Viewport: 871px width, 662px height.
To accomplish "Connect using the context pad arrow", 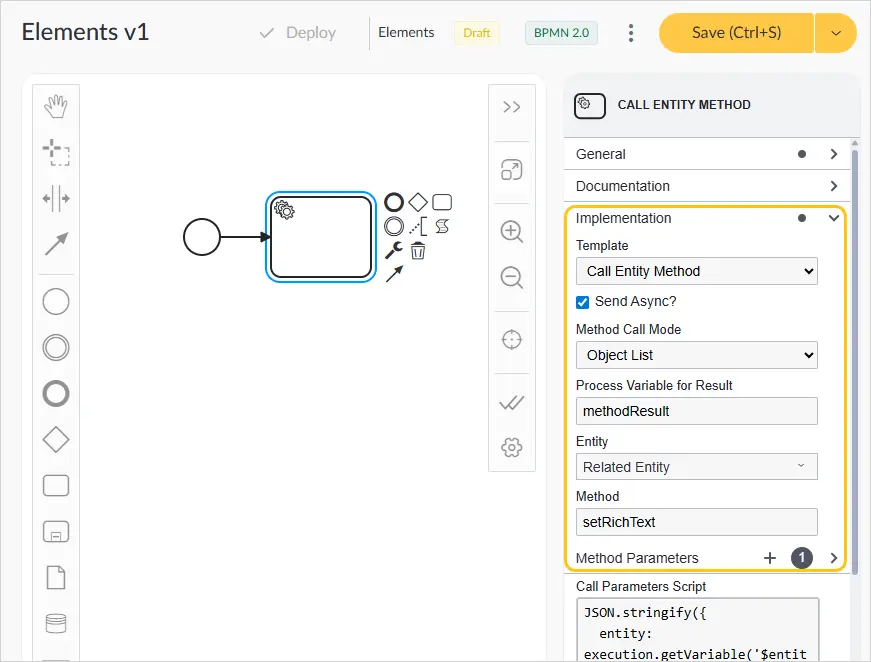I will point(394,274).
